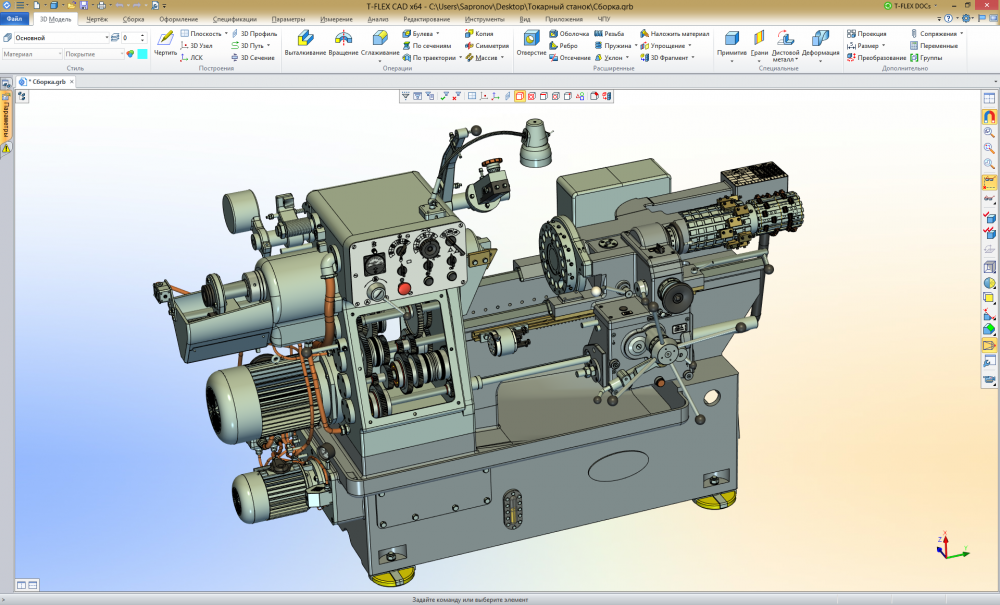Viewport: 1000px width, 605px height.
Task: Click the Оболочка shell tool
Action: pos(568,33)
